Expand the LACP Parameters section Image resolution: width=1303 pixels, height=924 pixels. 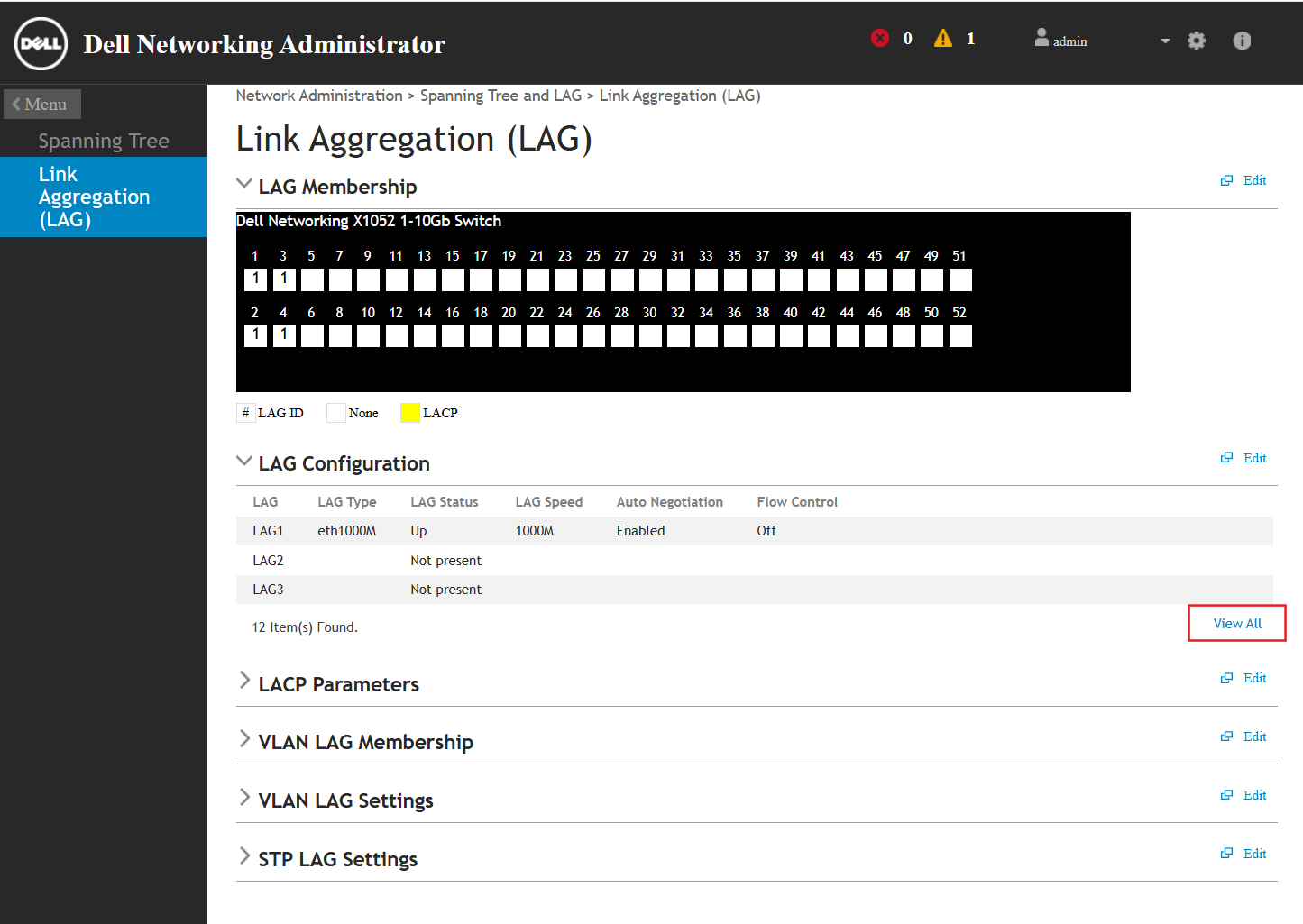point(244,681)
